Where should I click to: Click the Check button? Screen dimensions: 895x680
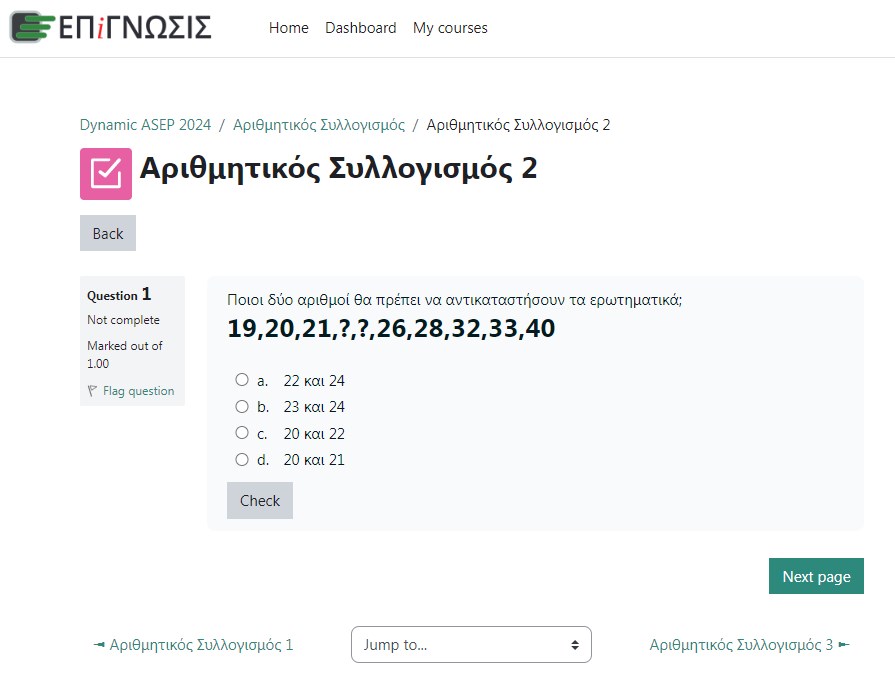pyautogui.click(x=260, y=500)
